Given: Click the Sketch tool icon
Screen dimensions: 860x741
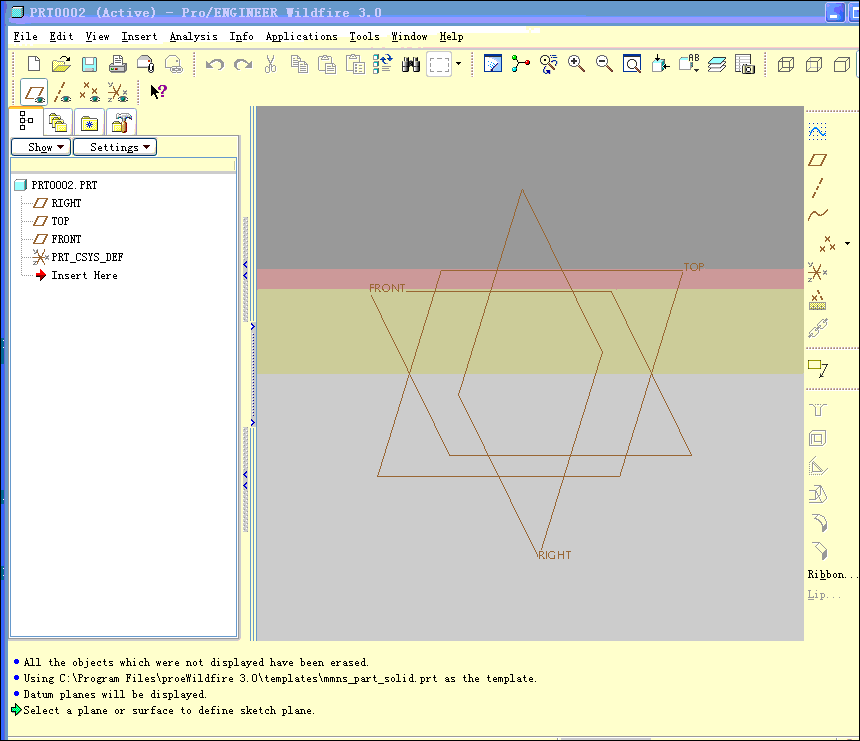Looking at the screenshot, I should tap(817, 132).
